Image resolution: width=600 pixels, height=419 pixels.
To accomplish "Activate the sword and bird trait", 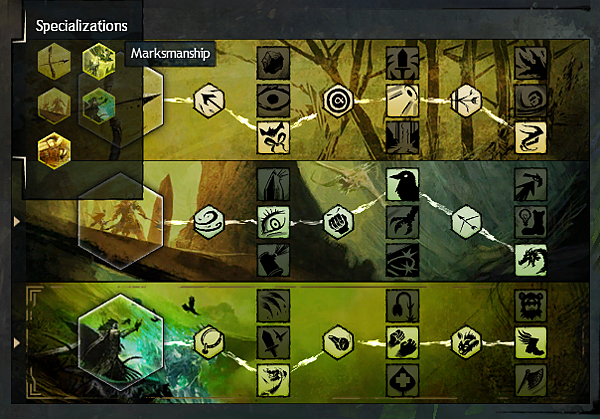I will (273, 342).
